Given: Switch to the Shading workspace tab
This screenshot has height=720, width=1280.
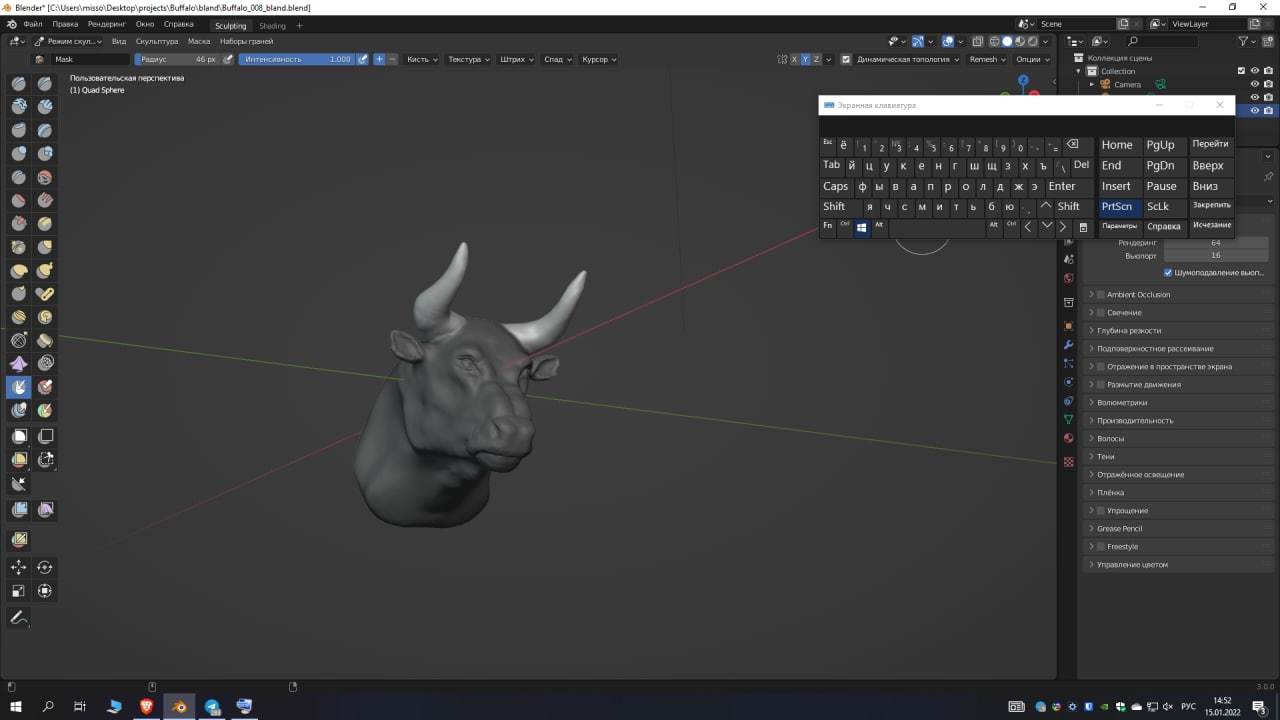Looking at the screenshot, I should [x=272, y=25].
